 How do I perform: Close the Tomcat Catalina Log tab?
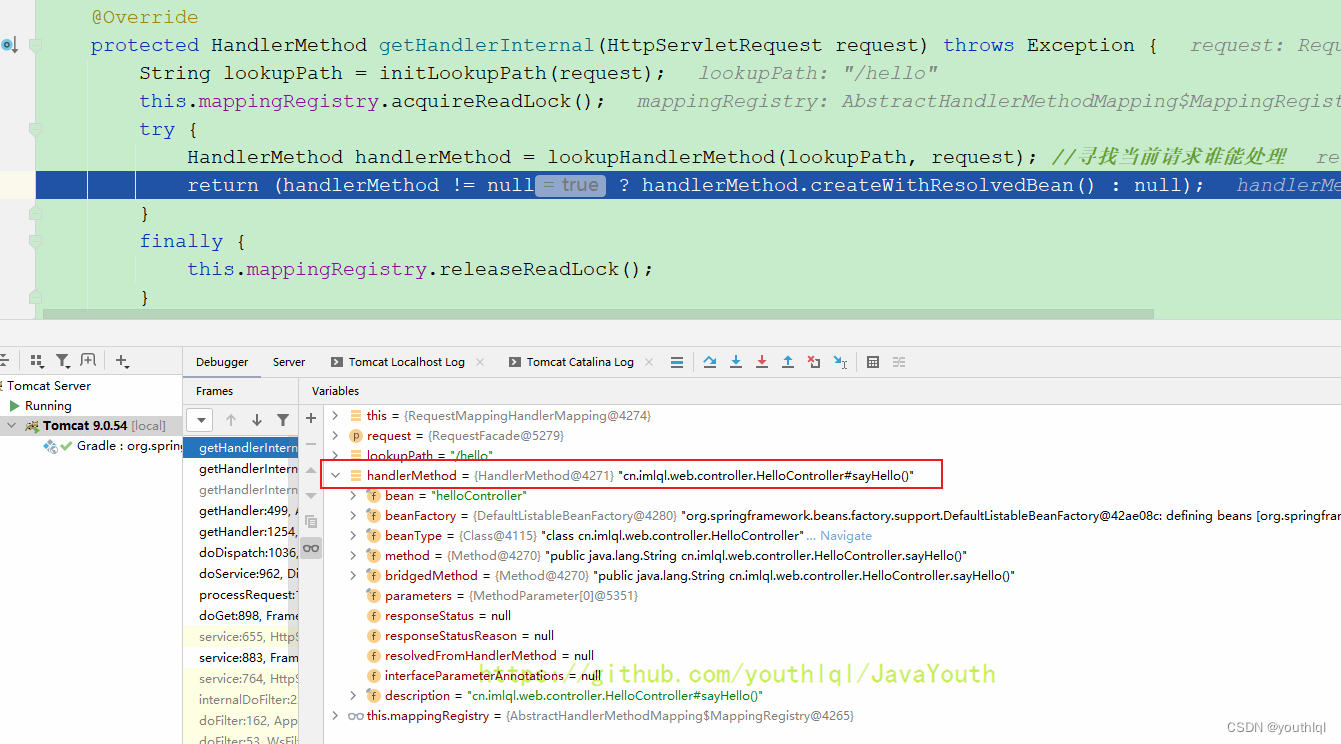point(649,362)
